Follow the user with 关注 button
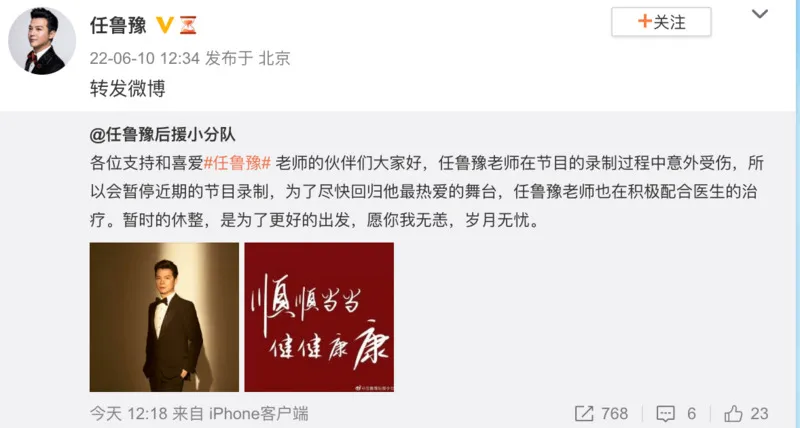The width and height of the screenshot is (800, 428). [661, 22]
